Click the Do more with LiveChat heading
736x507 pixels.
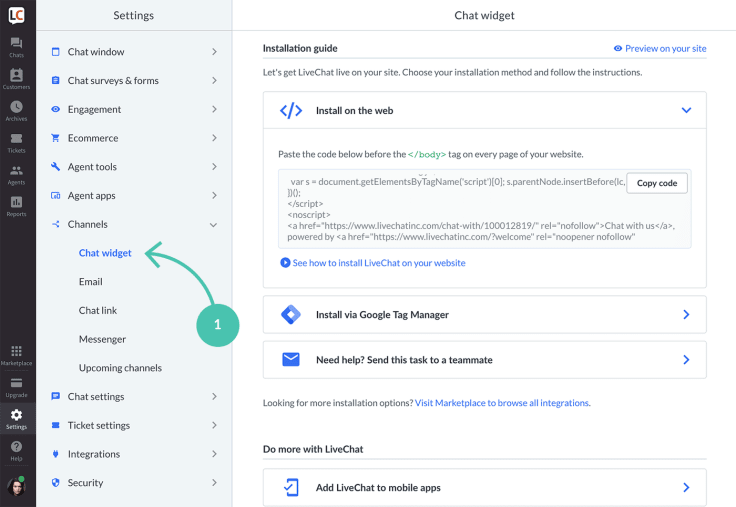[x=313, y=449]
